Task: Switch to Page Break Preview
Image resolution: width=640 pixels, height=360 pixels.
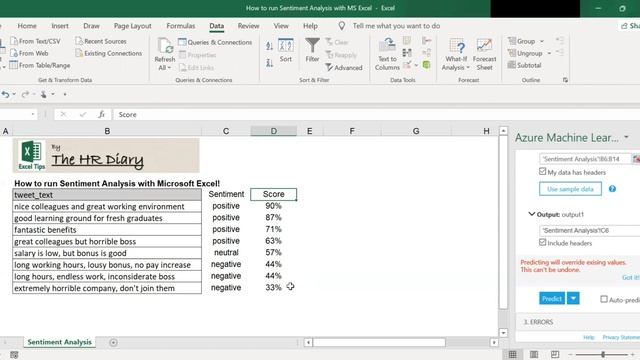Action: pos(555,354)
